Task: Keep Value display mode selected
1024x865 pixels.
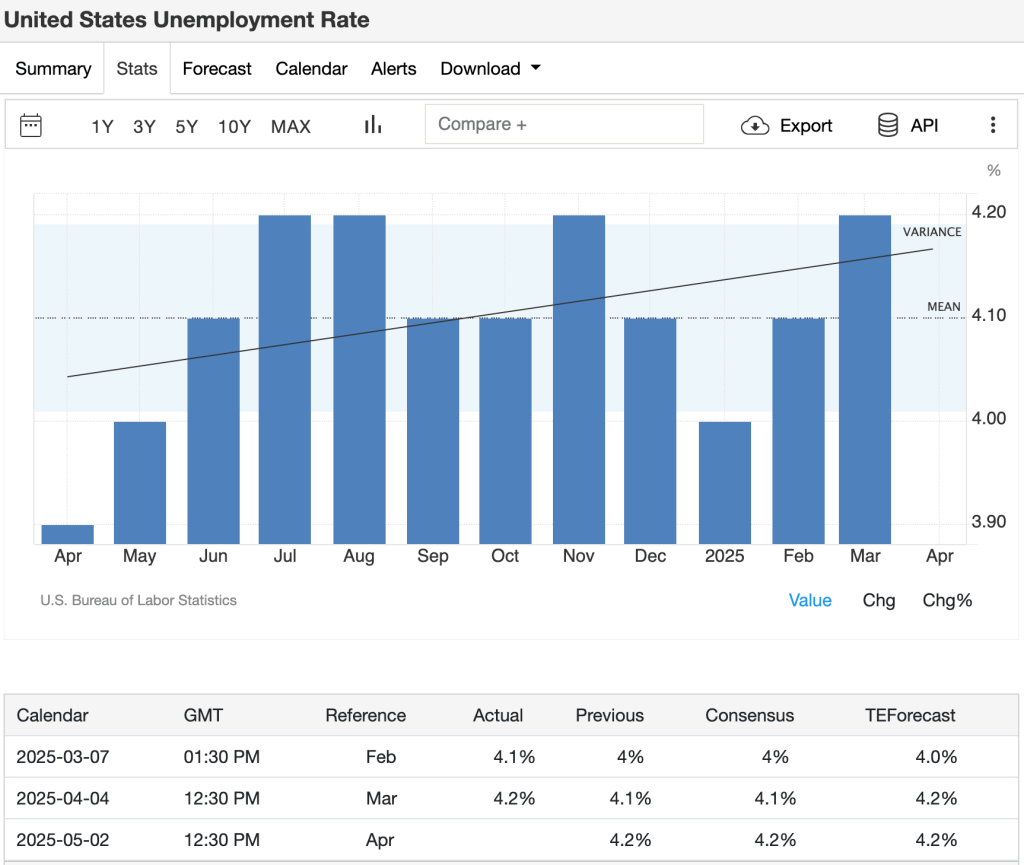Action: tap(810, 600)
